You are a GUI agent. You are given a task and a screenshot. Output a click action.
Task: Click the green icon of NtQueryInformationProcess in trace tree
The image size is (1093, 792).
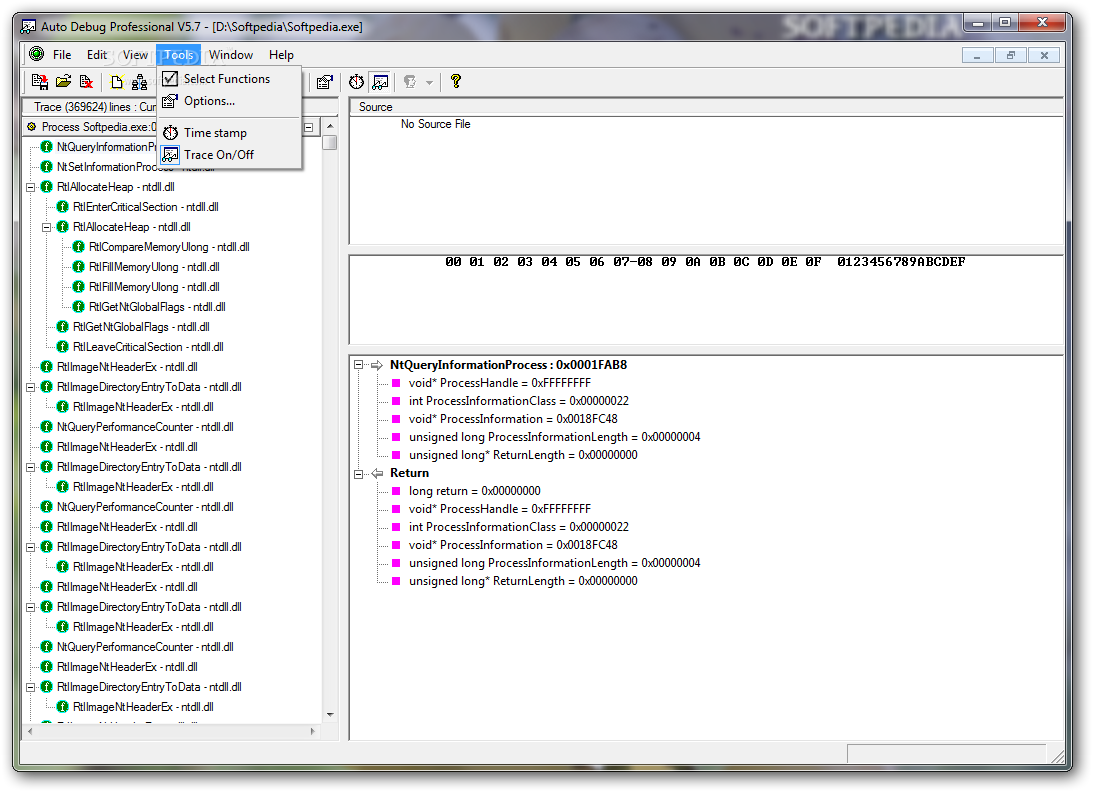pos(47,147)
